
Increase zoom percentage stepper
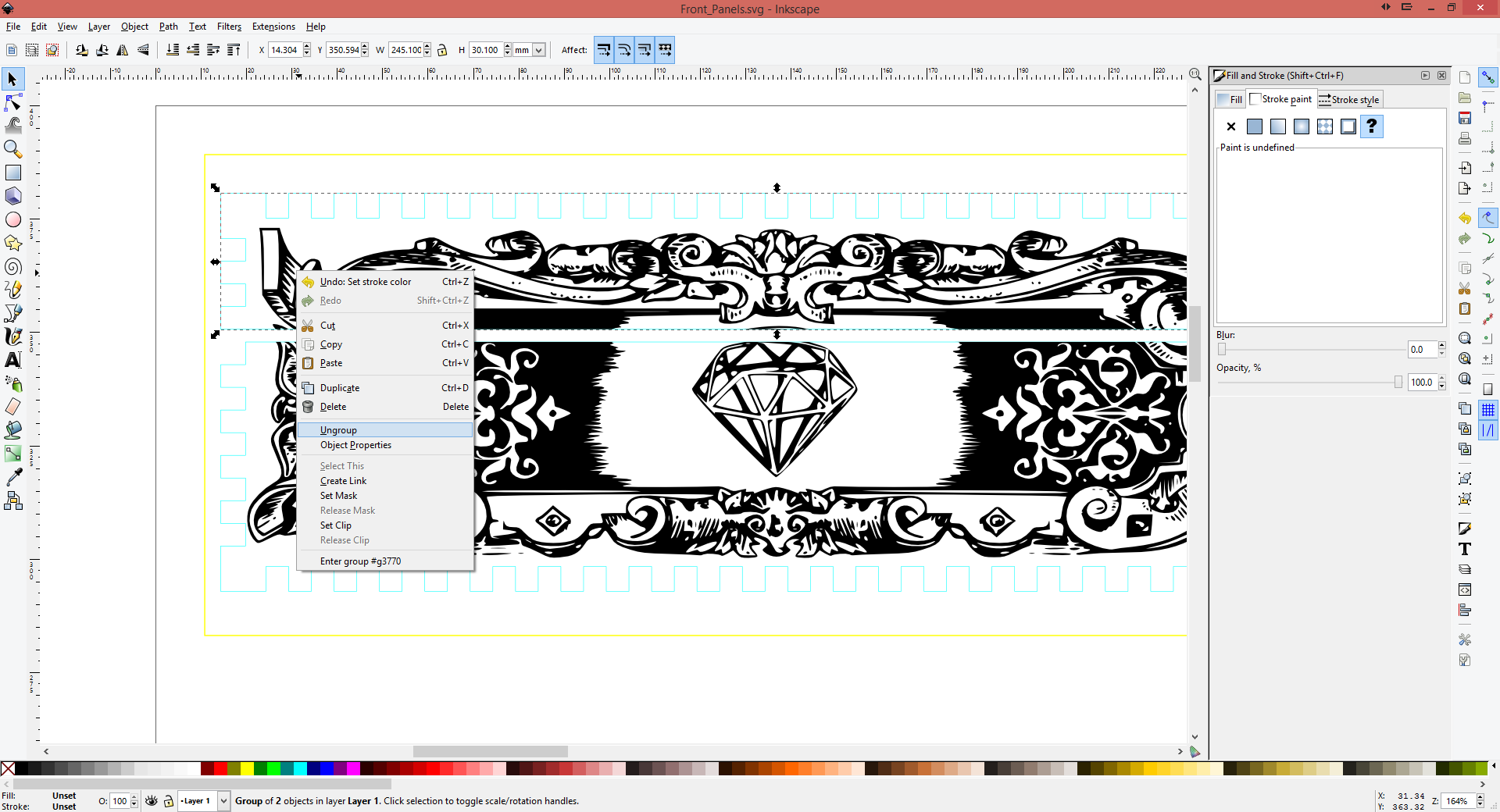coord(1480,798)
